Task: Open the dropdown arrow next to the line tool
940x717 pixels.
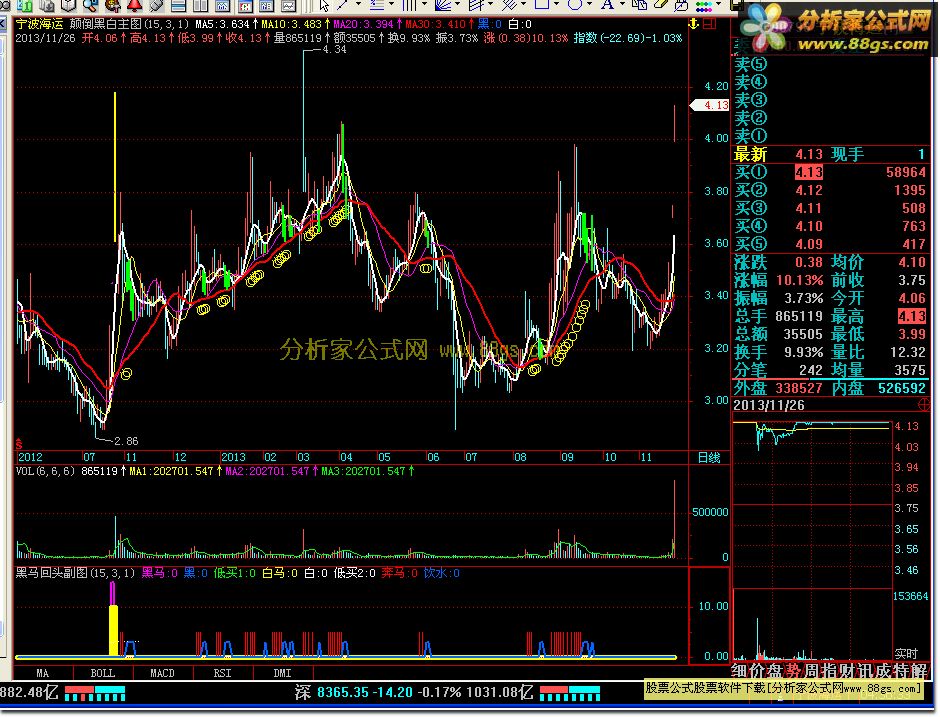Action: 358,5
